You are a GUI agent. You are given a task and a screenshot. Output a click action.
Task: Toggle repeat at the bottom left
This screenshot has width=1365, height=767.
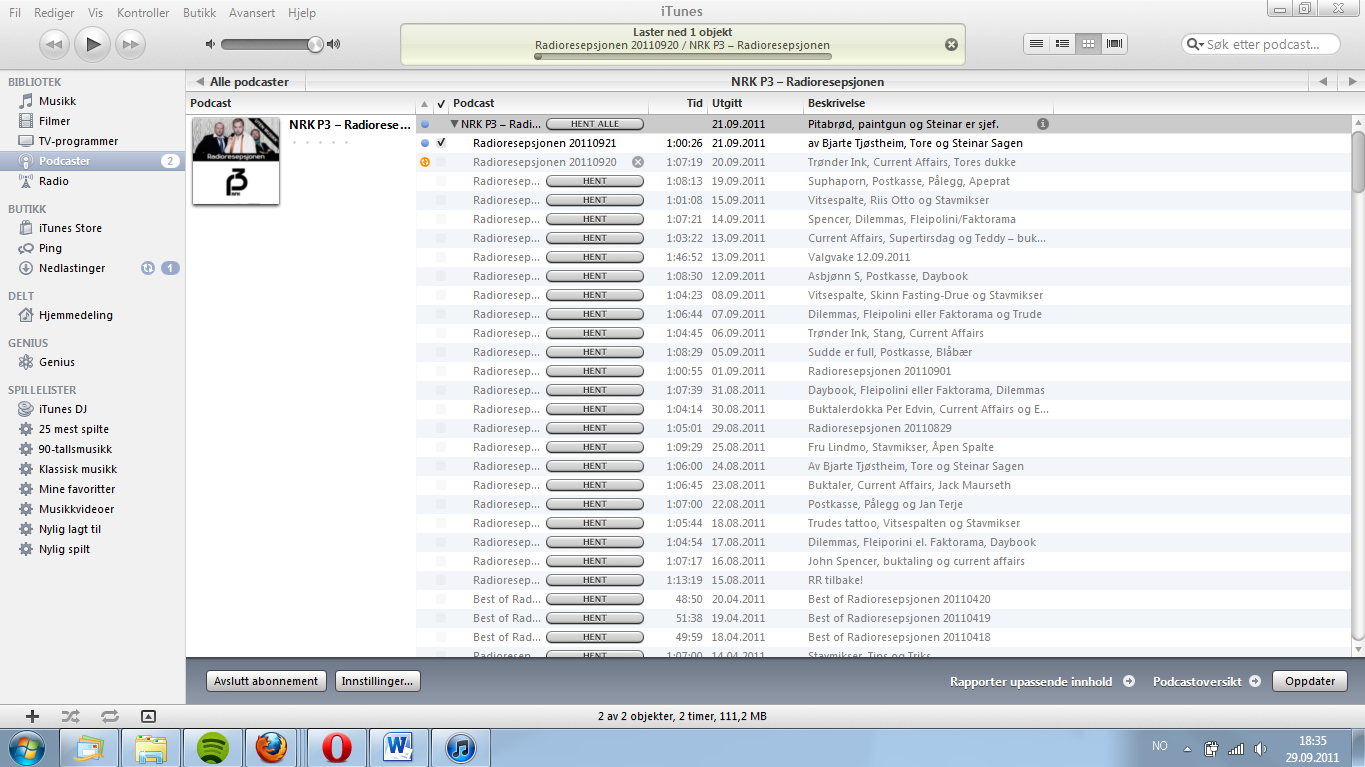109,716
